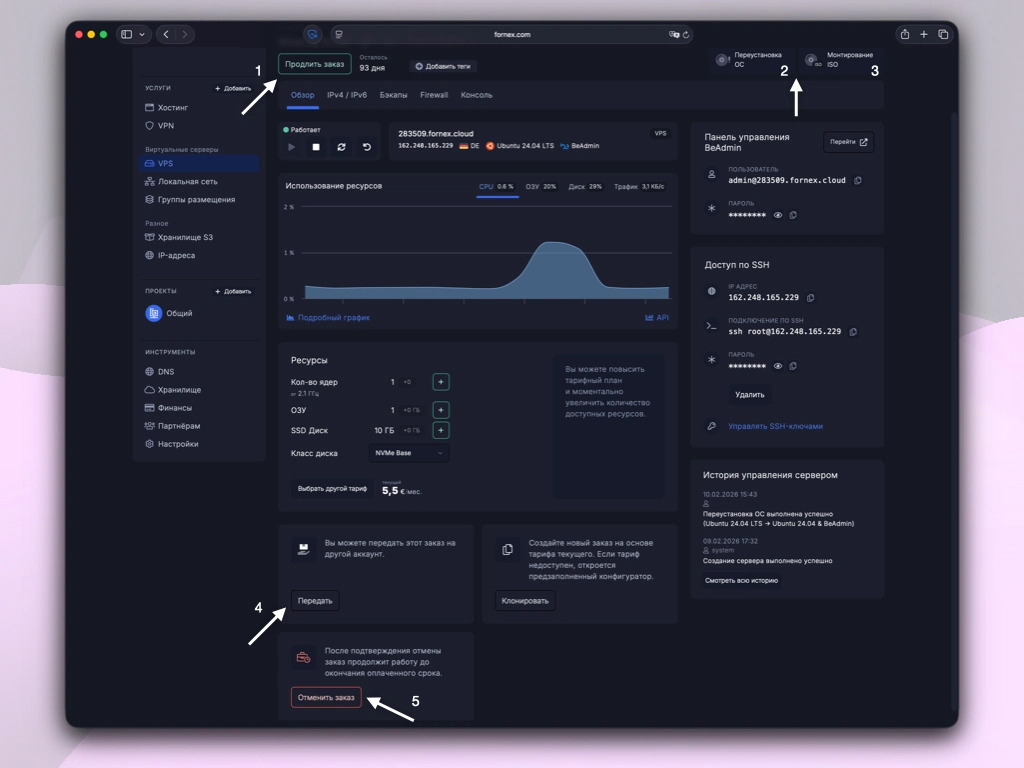Open 'Финансы' sidebar item
This screenshot has height=768, width=1024.
[x=174, y=408]
